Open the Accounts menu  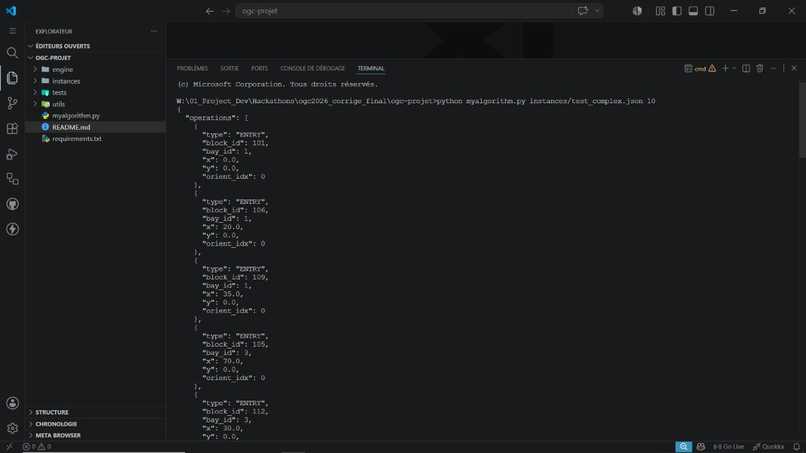[12, 403]
